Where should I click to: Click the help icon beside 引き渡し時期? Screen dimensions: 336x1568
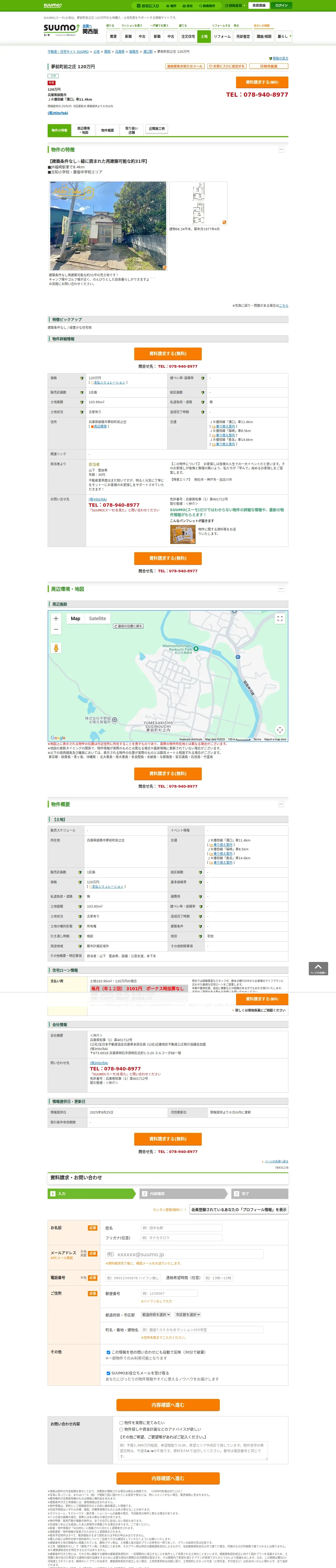80,936
